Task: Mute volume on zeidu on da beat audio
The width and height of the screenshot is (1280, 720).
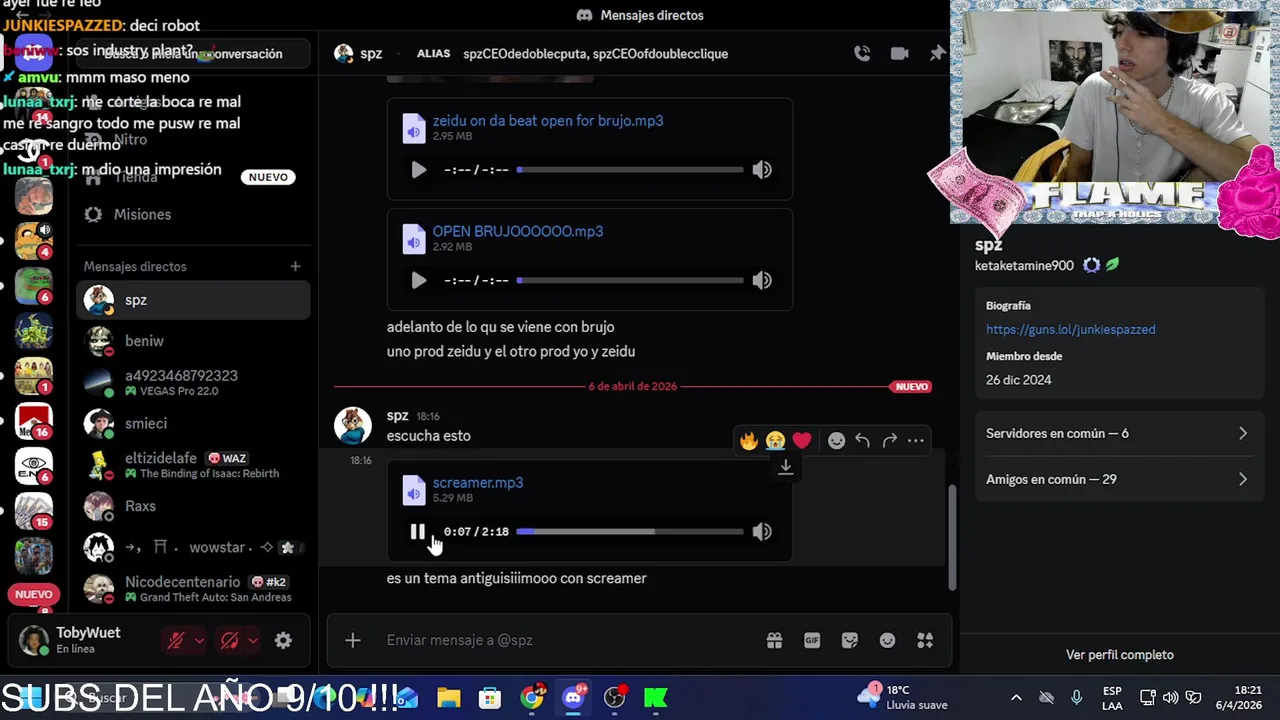Action: click(x=762, y=170)
